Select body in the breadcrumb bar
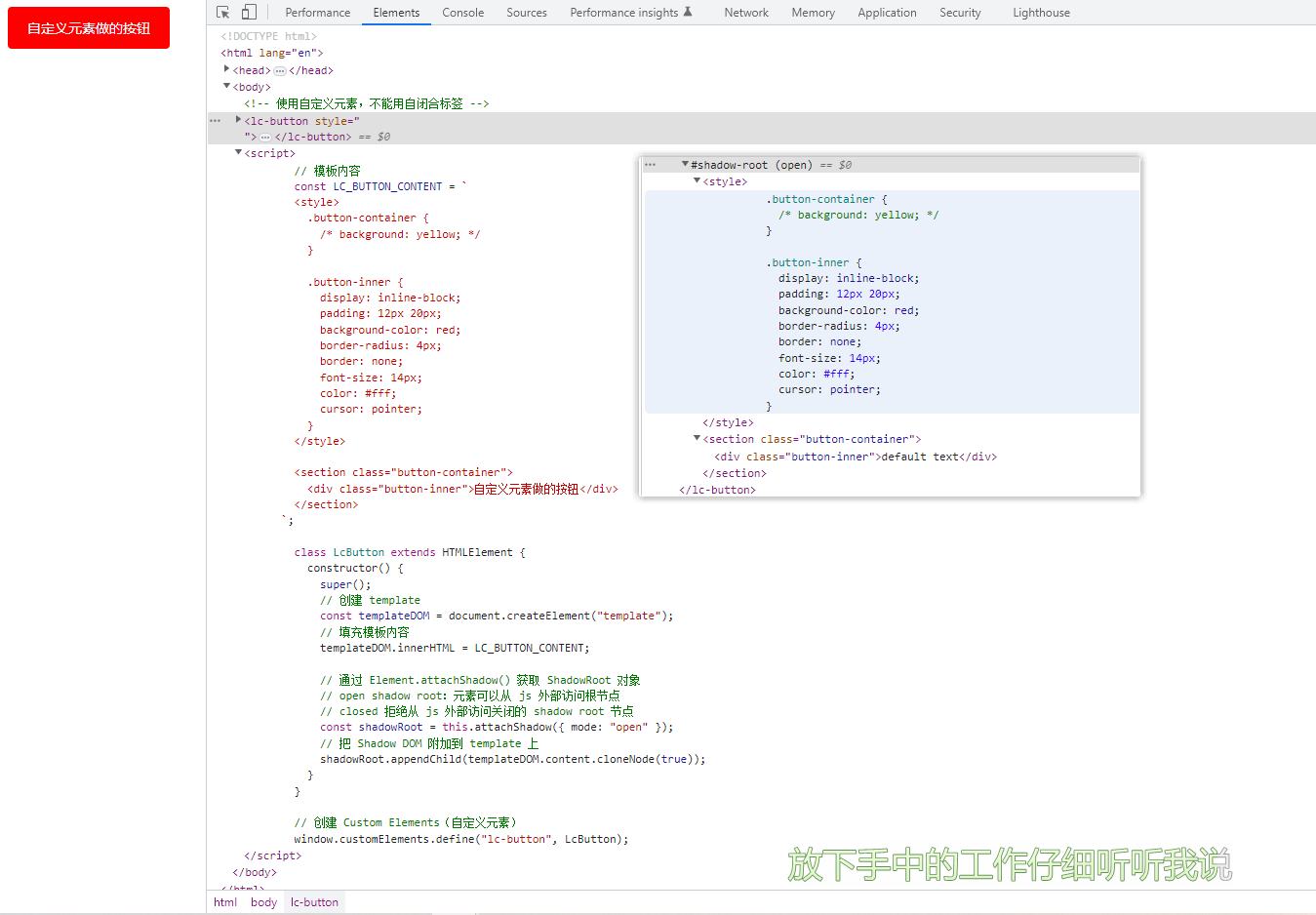This screenshot has width=1316, height=915. point(263,902)
